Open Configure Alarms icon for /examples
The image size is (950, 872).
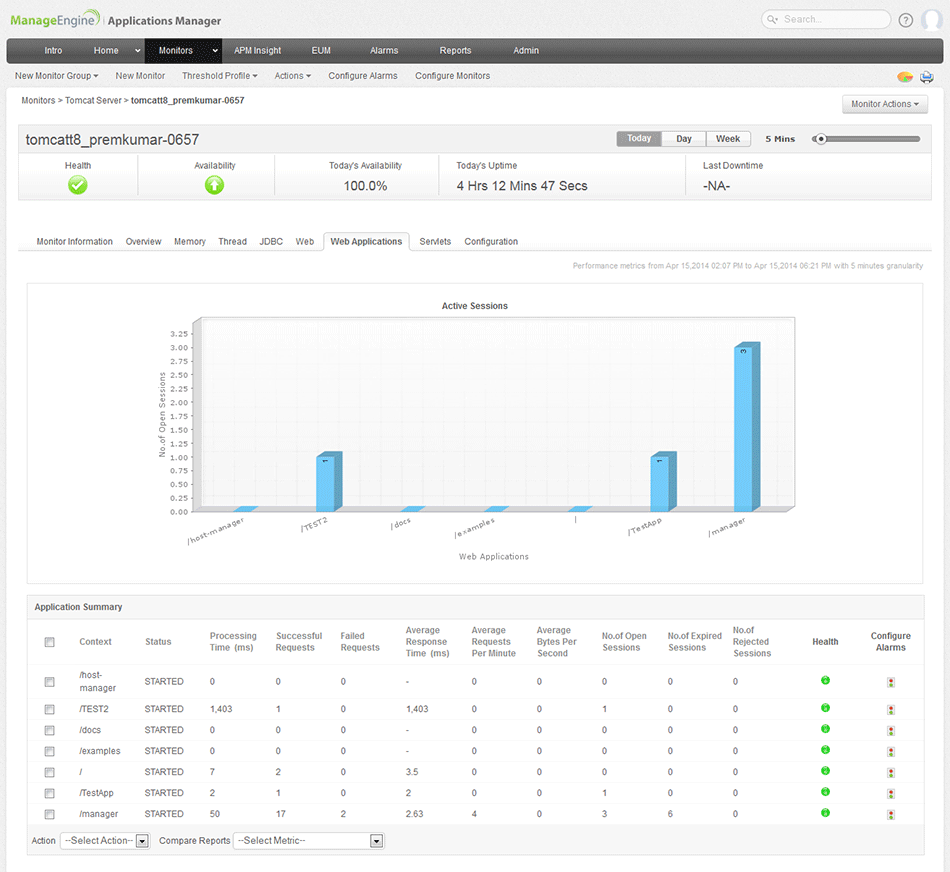[x=891, y=751]
